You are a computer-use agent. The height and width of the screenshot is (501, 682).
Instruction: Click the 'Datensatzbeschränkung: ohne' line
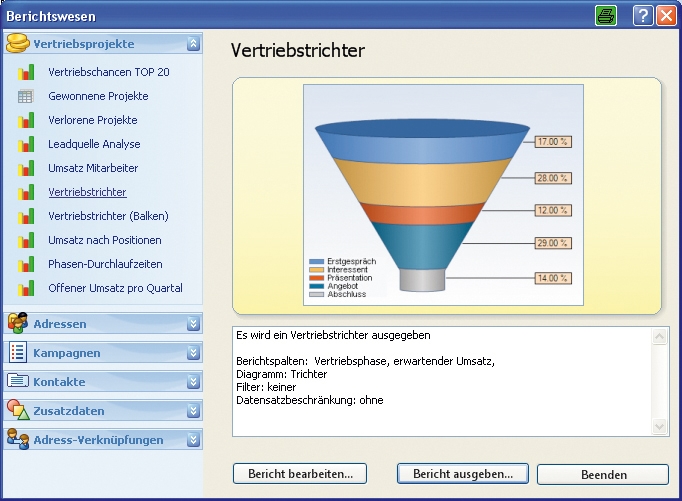[x=310, y=400]
